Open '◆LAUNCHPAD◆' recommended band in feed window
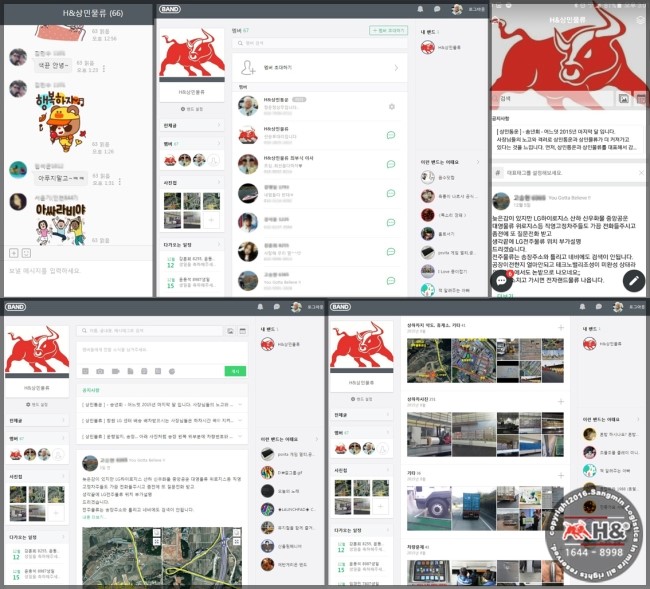The image size is (650, 589). click(288, 509)
